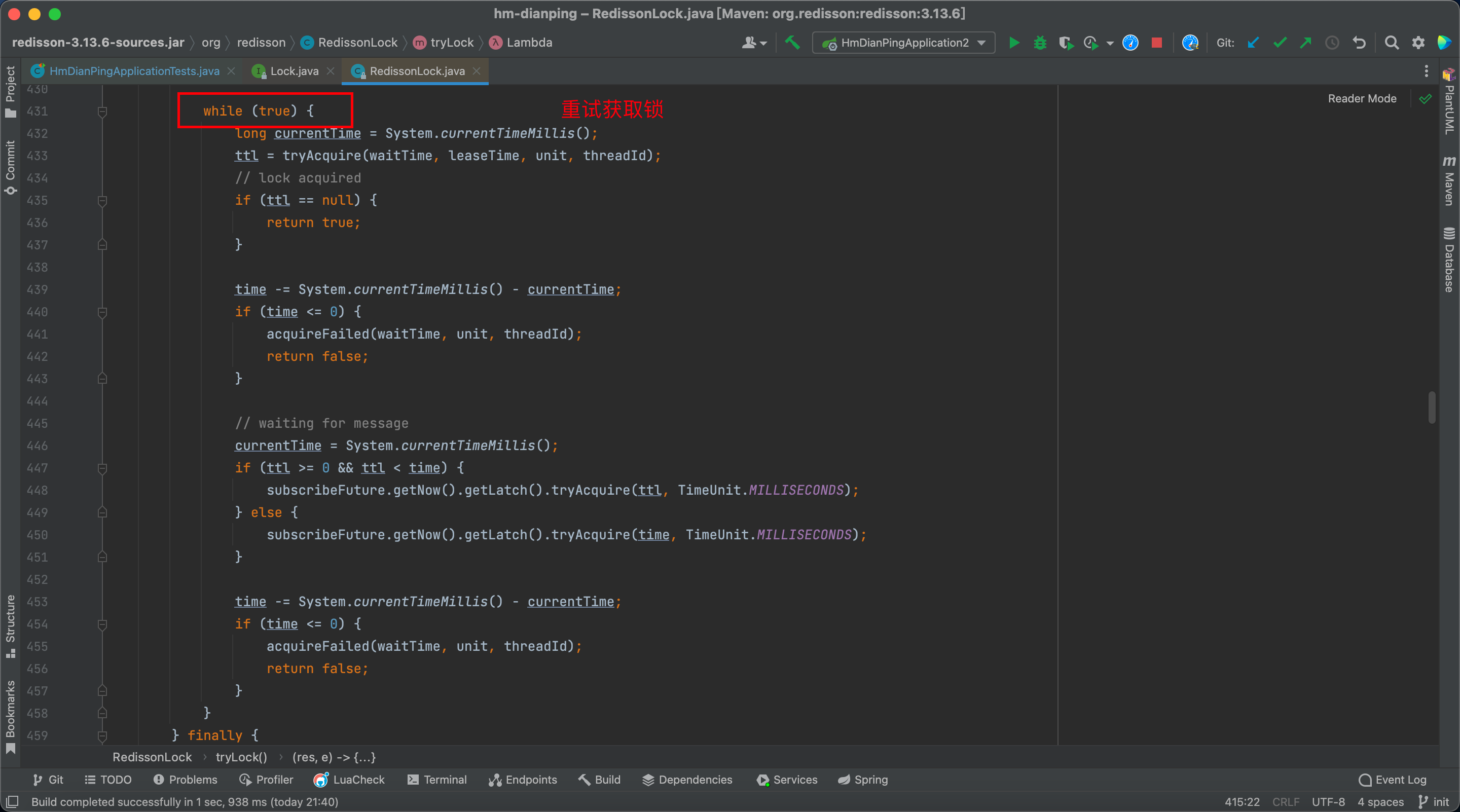Screen dimensions: 1460x812
Task: Open the profiler run icon
Action: (x=1090, y=43)
